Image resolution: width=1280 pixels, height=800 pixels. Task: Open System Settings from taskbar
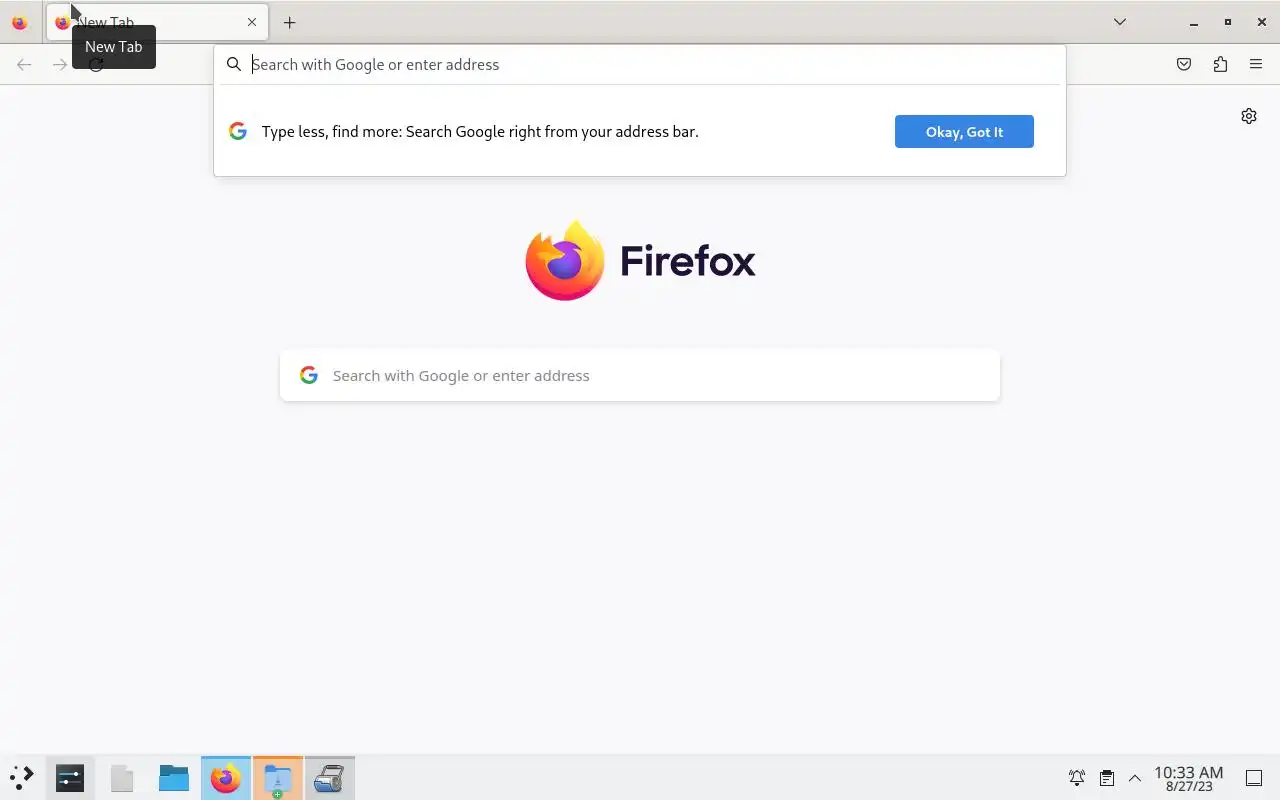pos(70,777)
